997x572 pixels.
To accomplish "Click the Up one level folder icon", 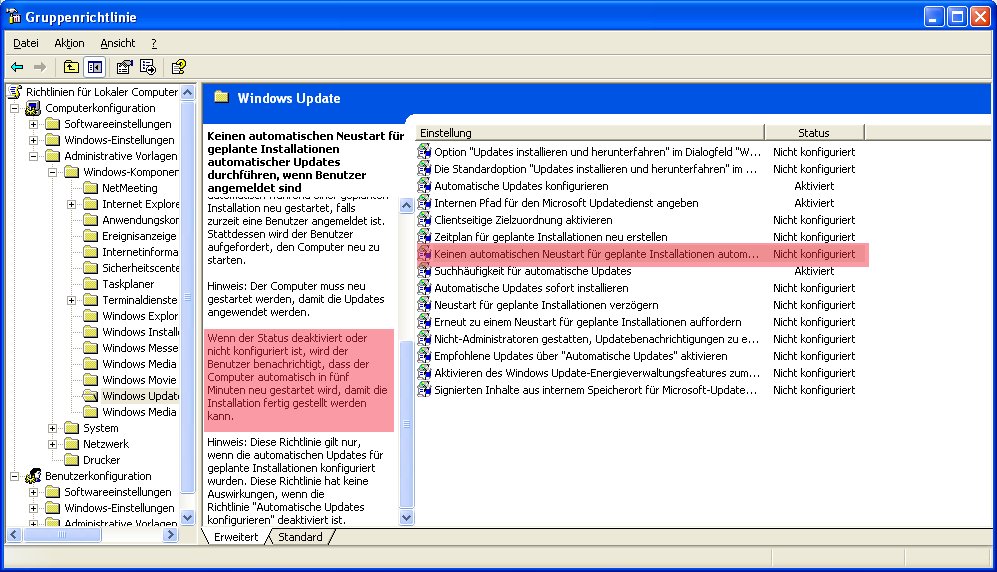I will coord(71,67).
